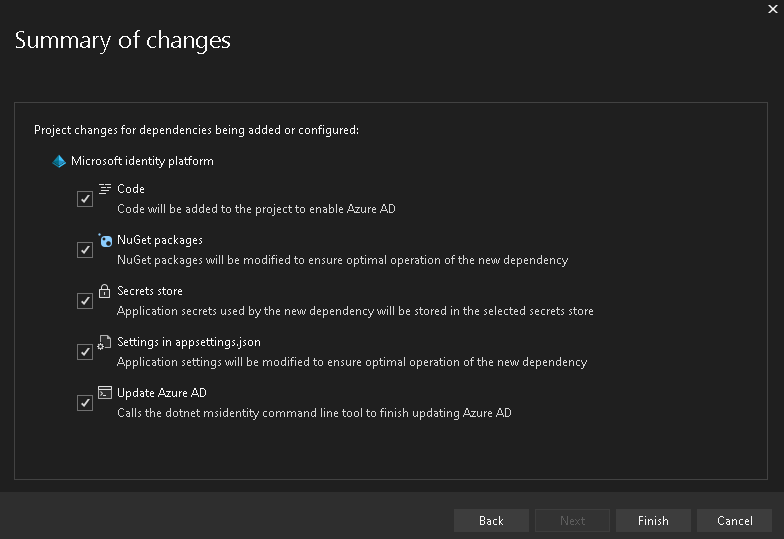784x539 pixels.
Task: Click 'Application secrets used by the new dependency' description
Action: pyautogui.click(x=355, y=311)
